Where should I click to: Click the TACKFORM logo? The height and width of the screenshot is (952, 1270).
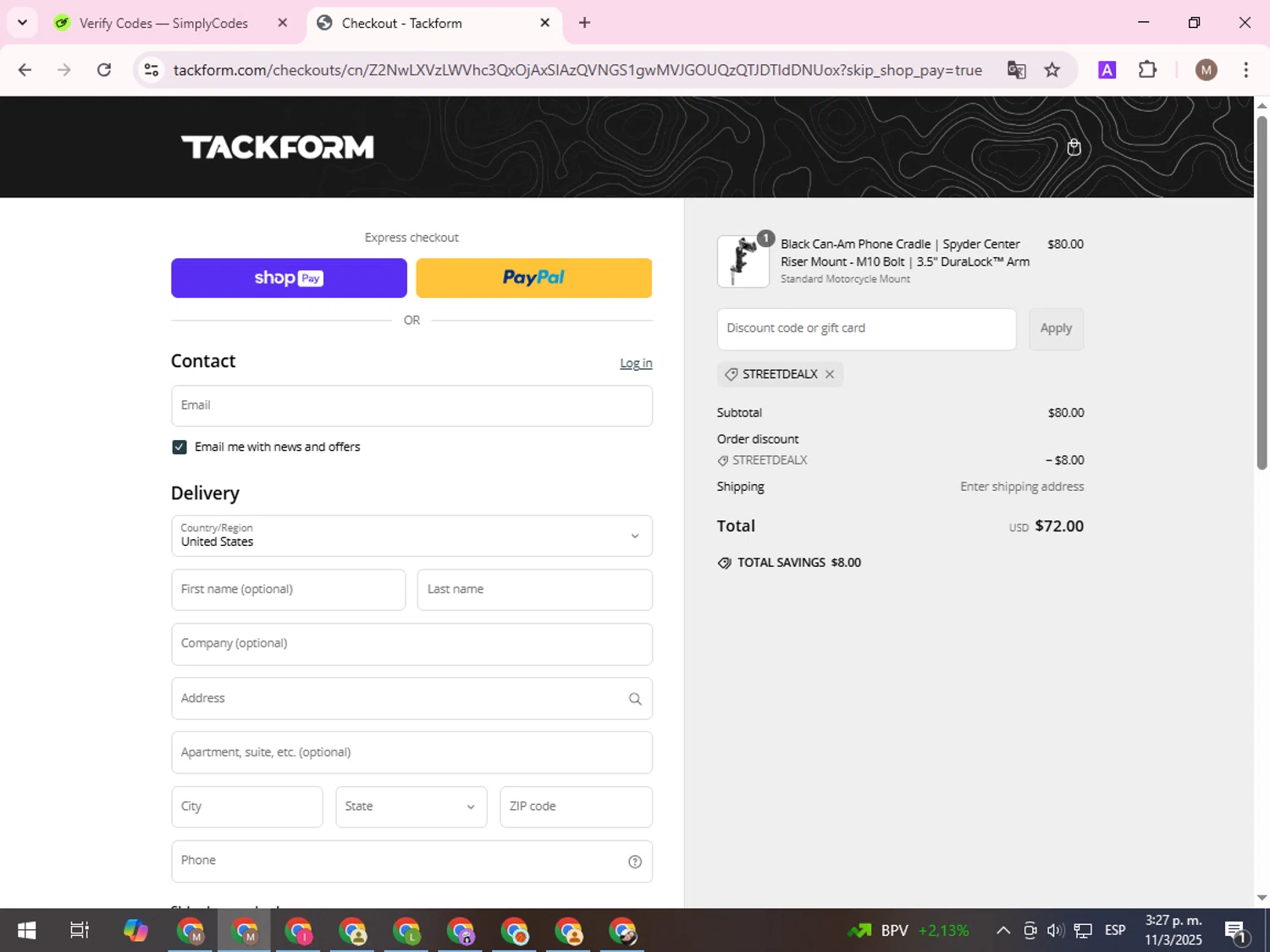click(x=278, y=147)
